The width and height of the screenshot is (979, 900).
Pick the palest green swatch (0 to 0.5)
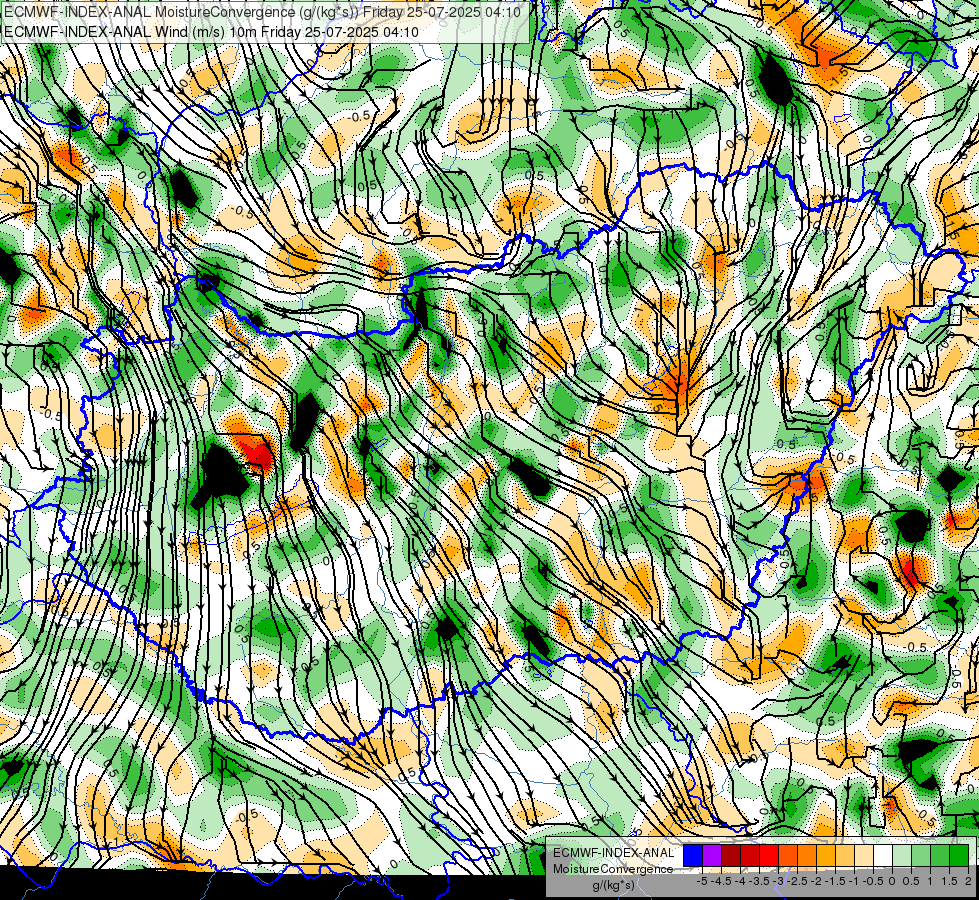902,856
